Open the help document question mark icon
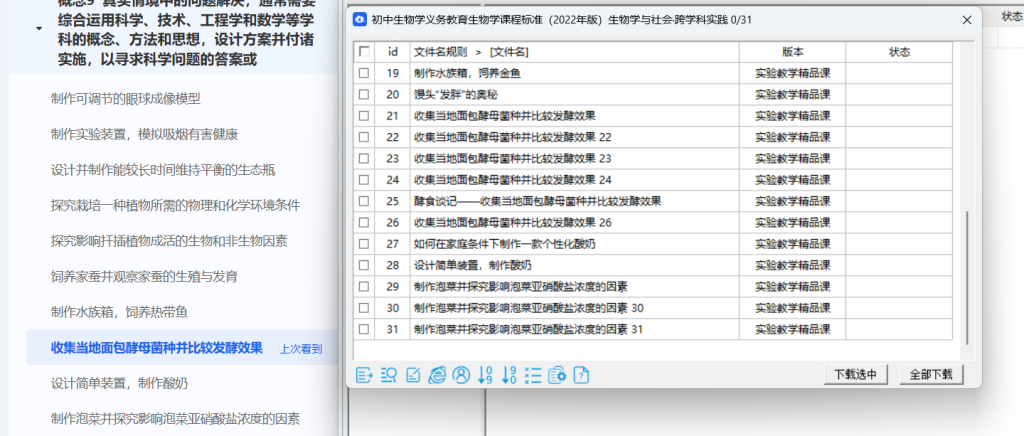The image size is (1024, 436). (581, 375)
